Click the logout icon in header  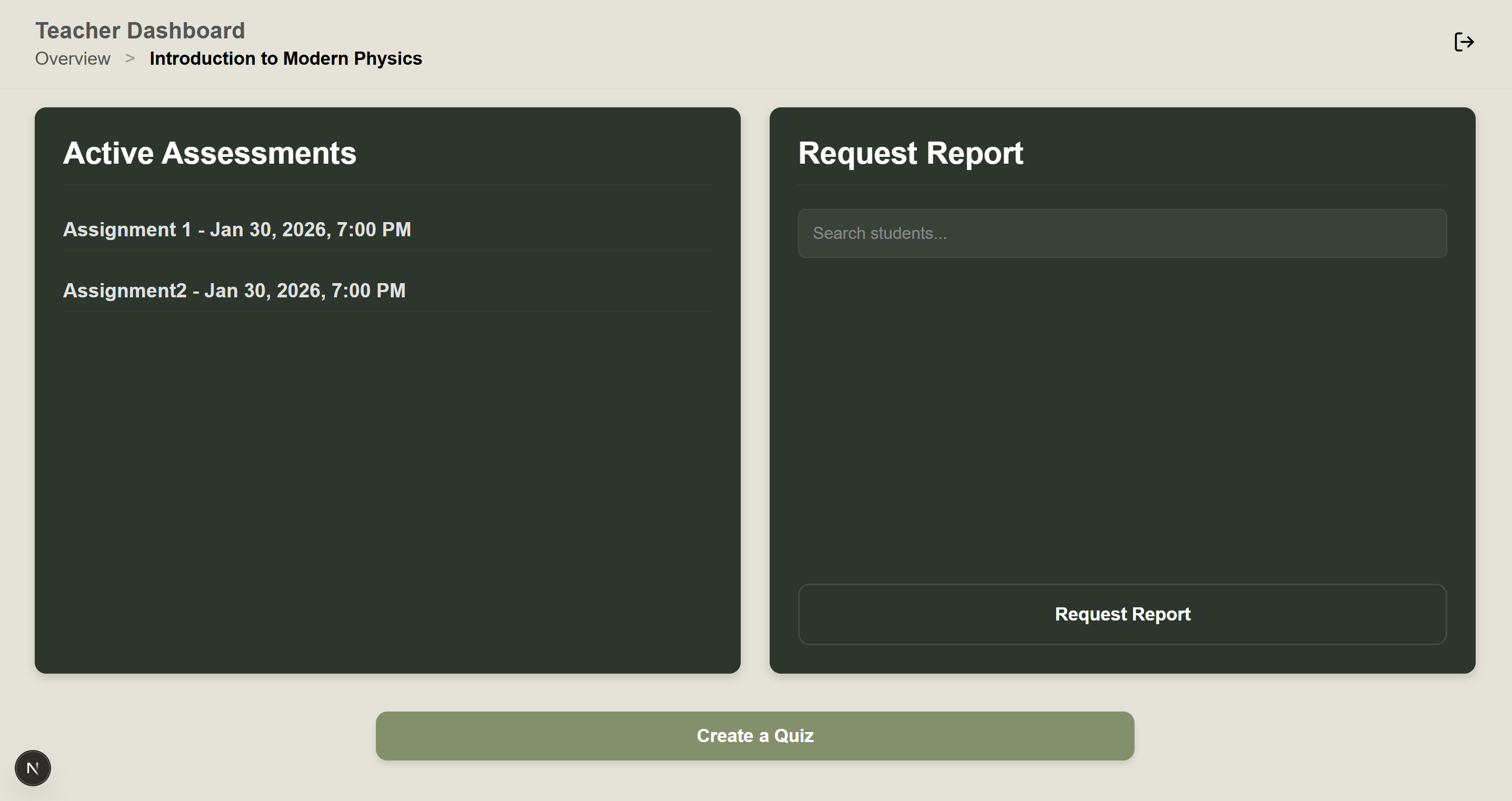[x=1464, y=42]
